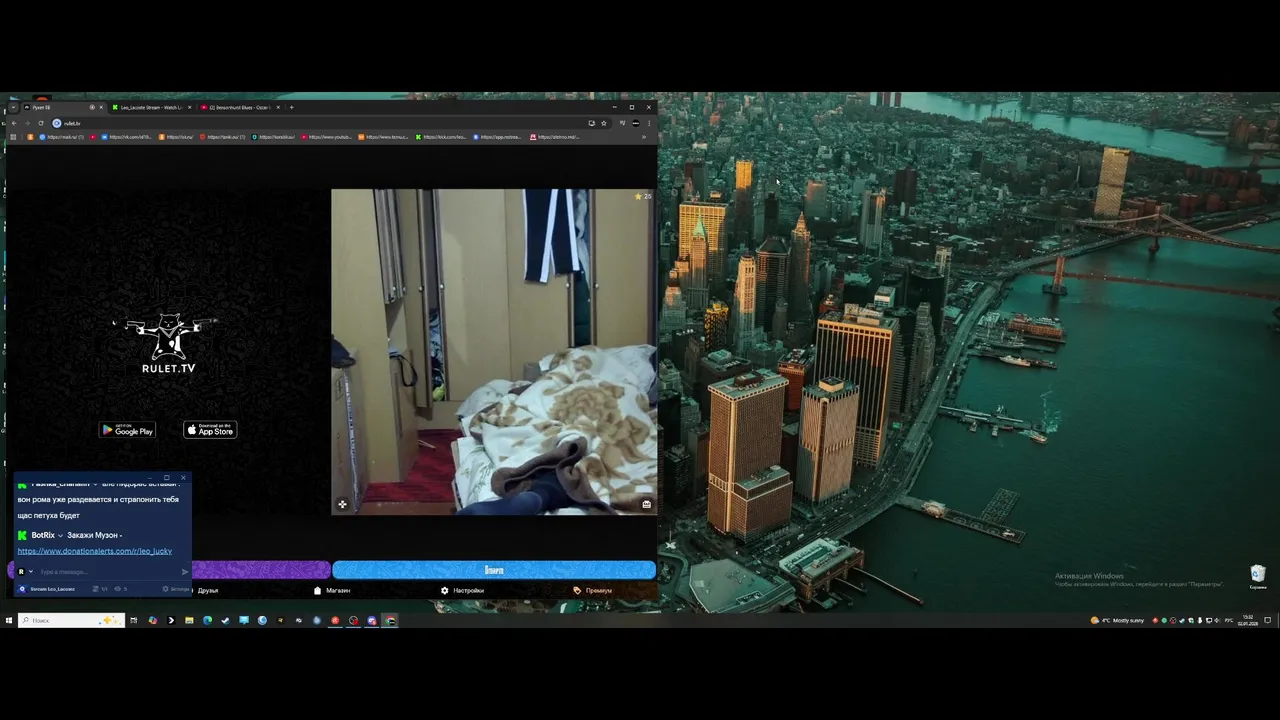Open the chat identity dropdown
The width and height of the screenshot is (1280, 720).
(31, 572)
